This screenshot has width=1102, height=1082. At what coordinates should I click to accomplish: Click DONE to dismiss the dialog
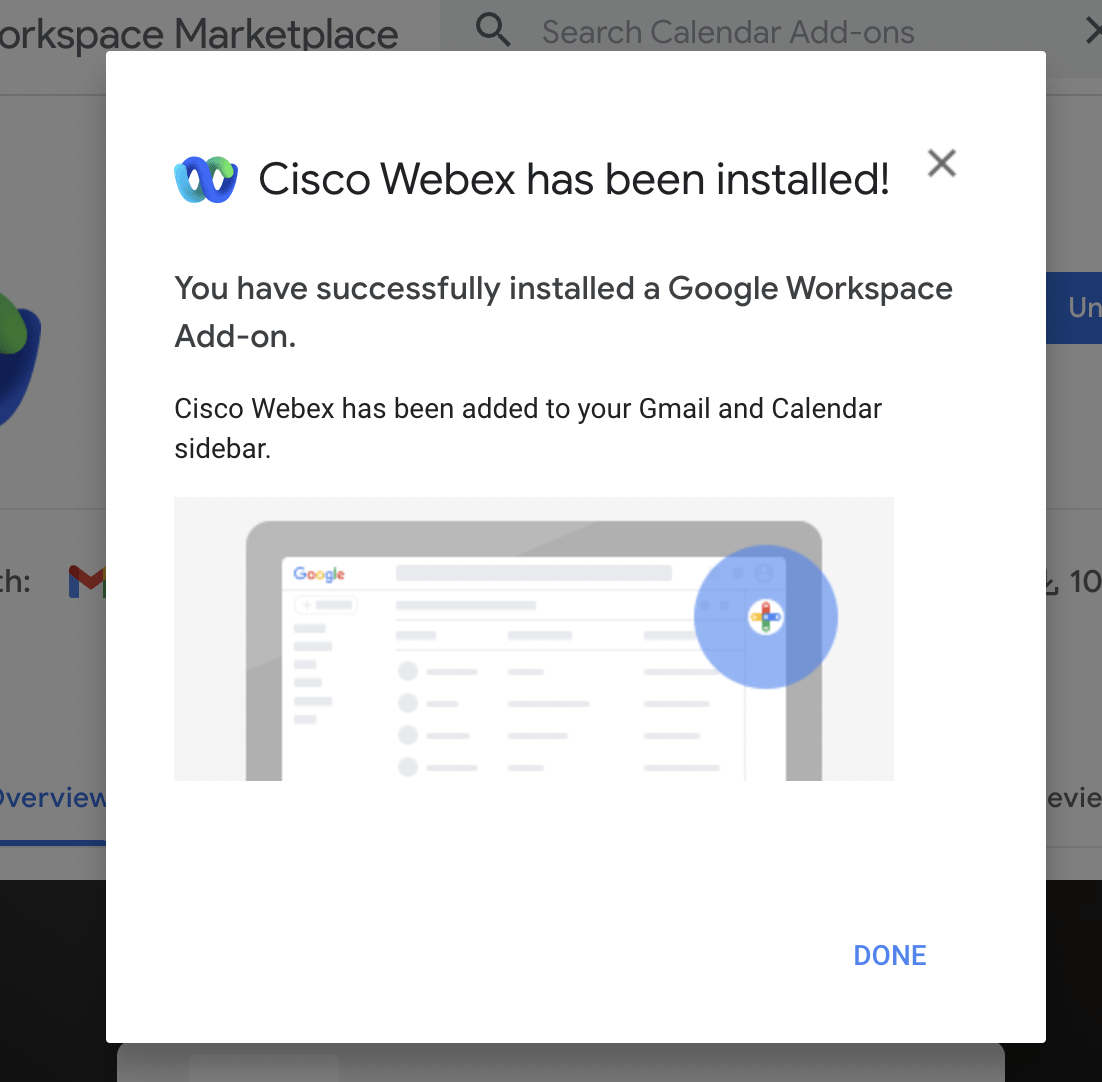coord(889,955)
